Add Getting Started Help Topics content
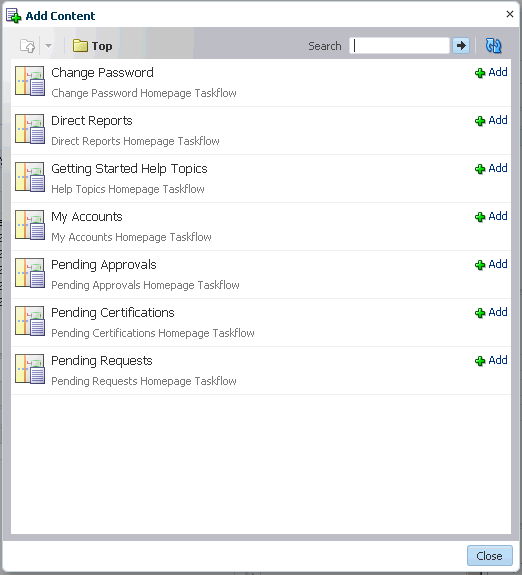The height and width of the screenshot is (575, 522). (491, 168)
